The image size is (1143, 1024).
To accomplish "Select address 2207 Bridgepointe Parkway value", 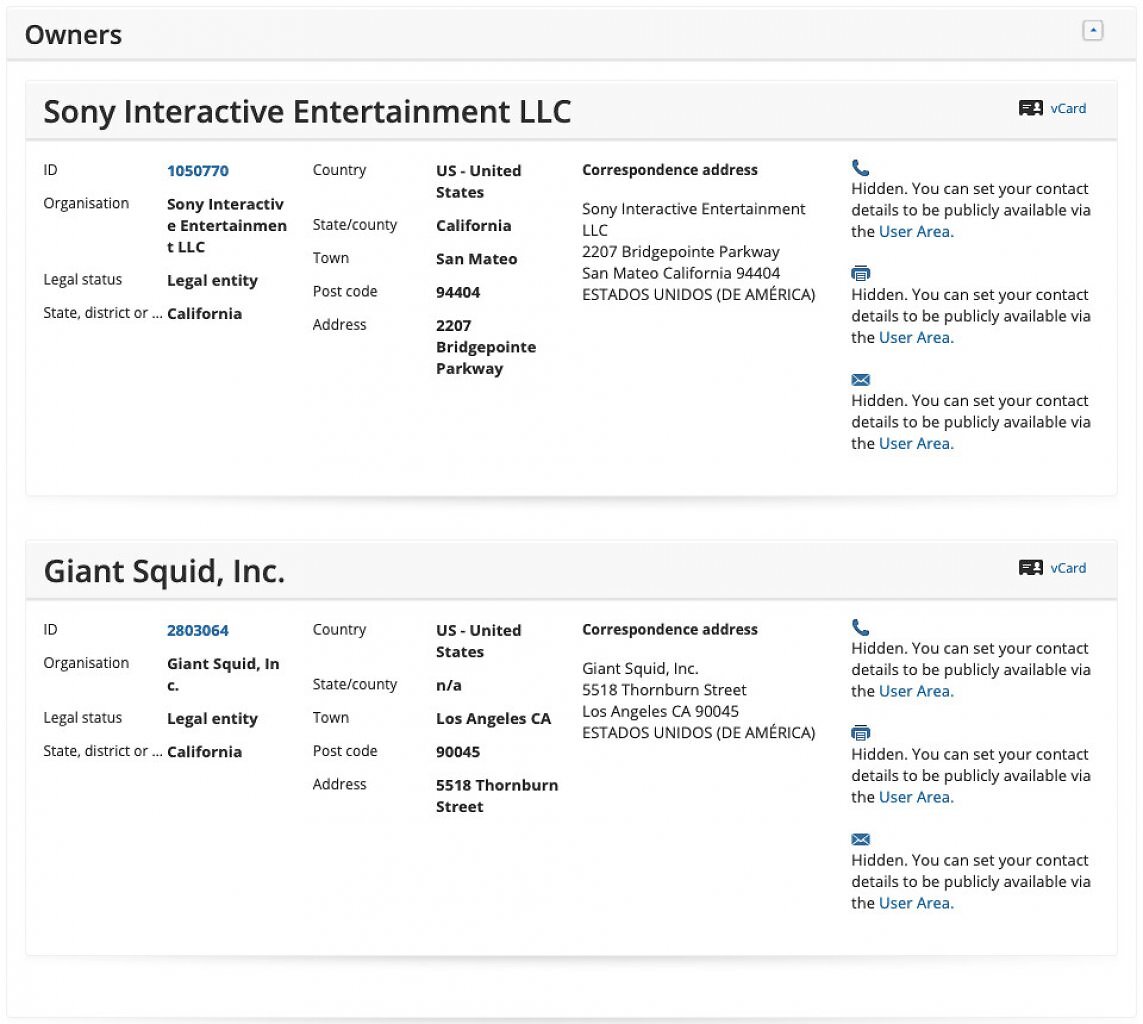I will [485, 347].
